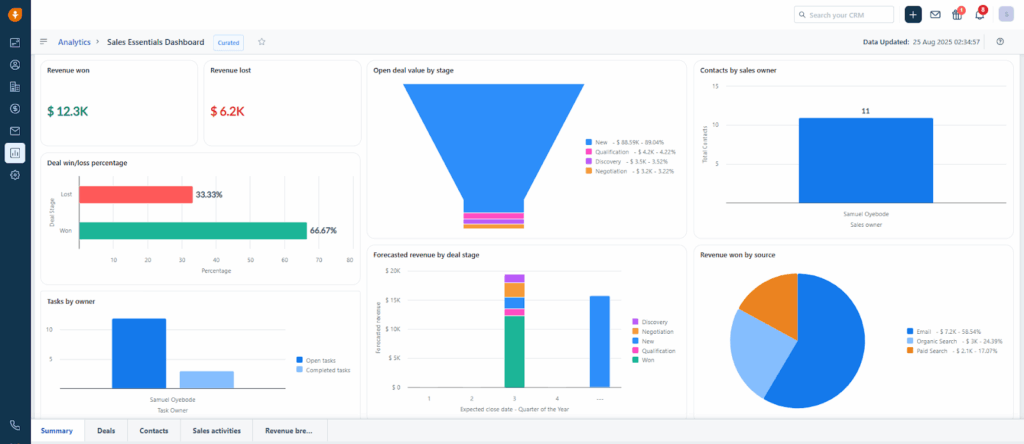Click the phone icon at sidebar bottom
Viewport: 1024px width, 444px height.
(x=15, y=425)
